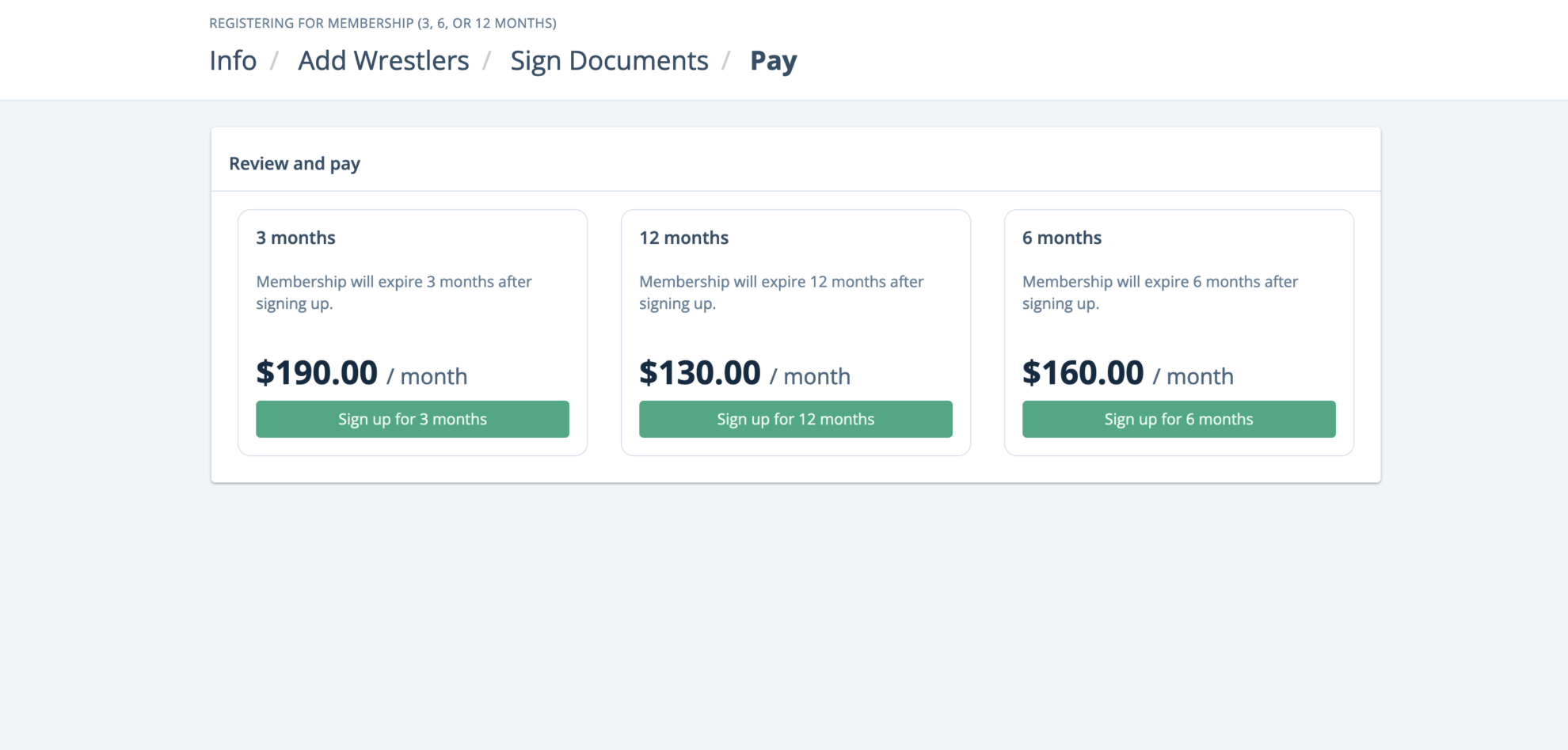This screenshot has height=750, width=1568.
Task: Click the 6 months card title
Action: click(1062, 238)
